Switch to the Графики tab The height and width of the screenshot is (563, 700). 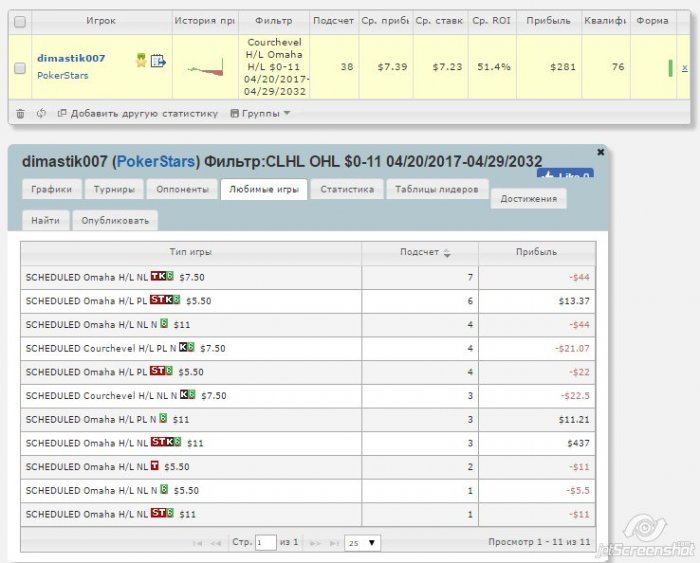coord(52,189)
